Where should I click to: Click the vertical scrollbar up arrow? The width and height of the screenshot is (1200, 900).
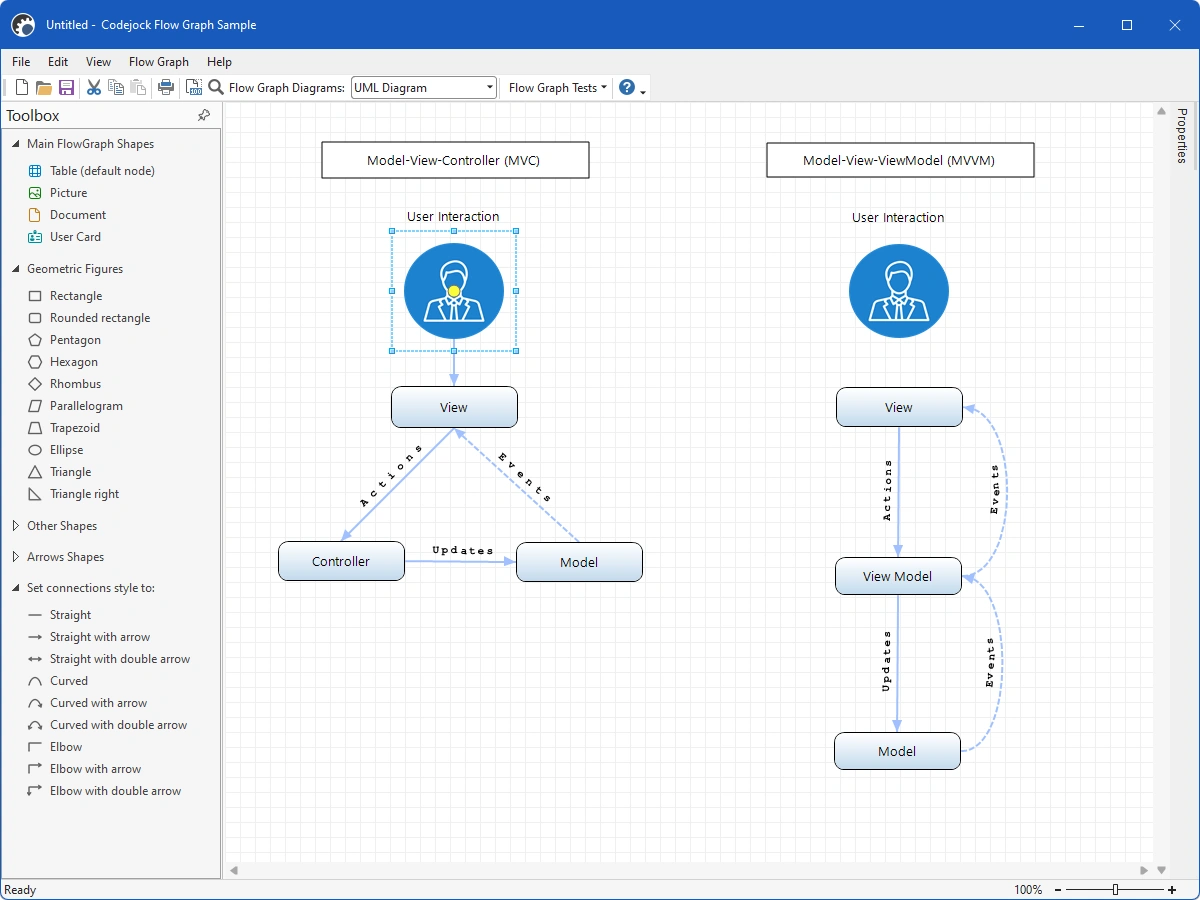1161,111
